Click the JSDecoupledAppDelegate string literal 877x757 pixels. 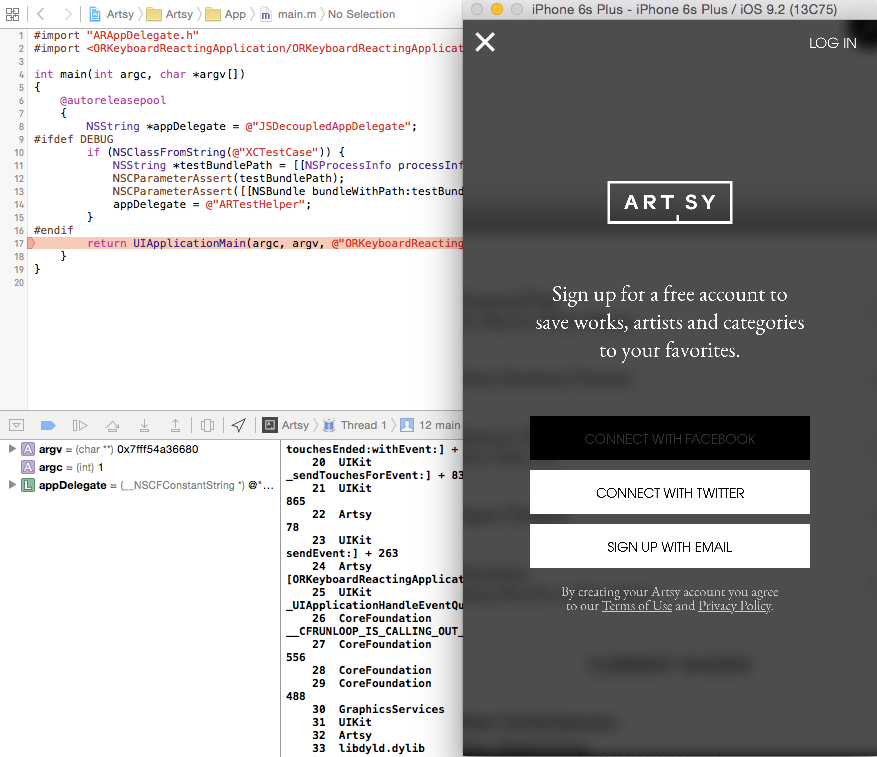[328, 126]
